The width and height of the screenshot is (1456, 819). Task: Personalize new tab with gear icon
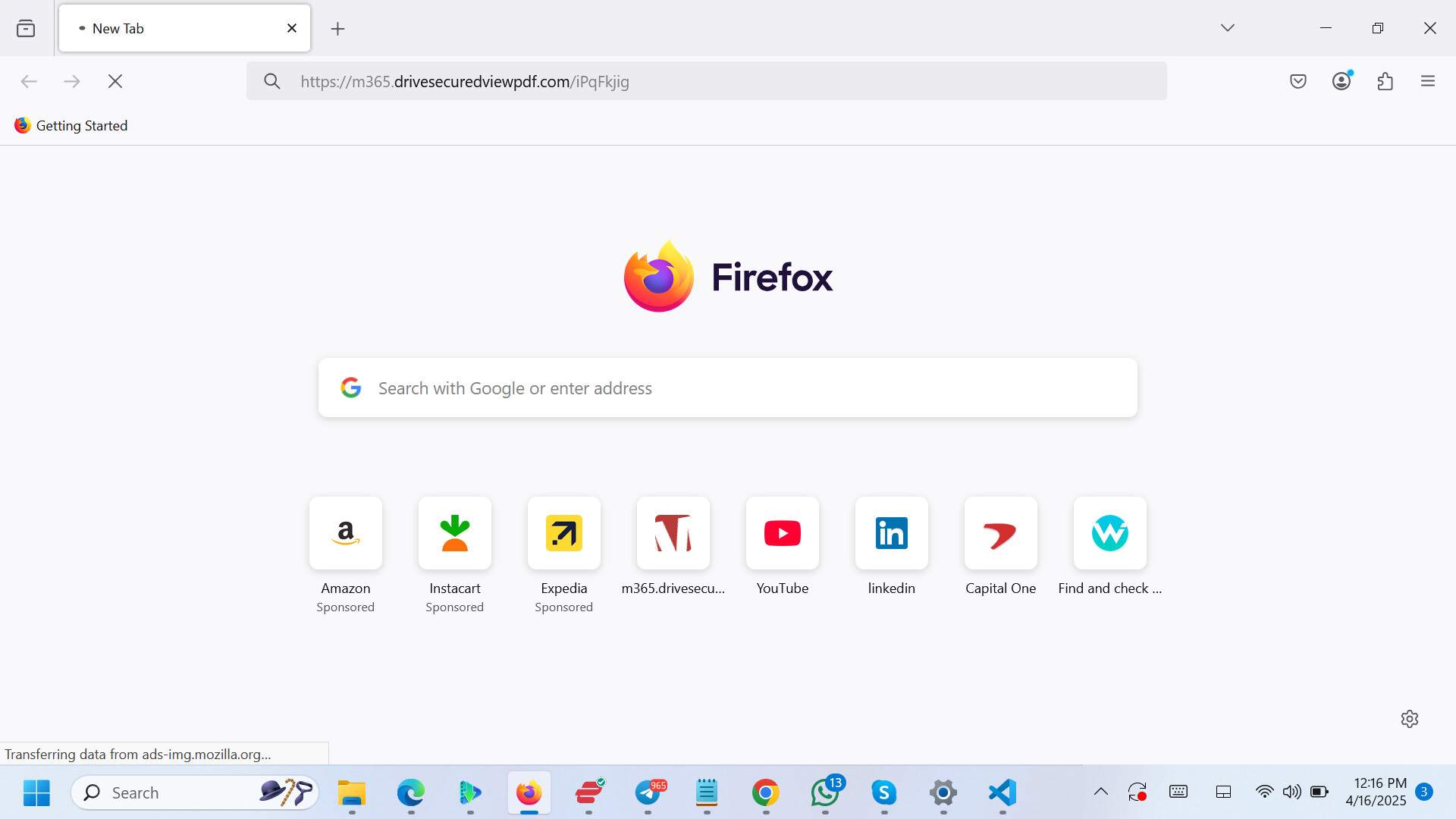(x=1410, y=719)
